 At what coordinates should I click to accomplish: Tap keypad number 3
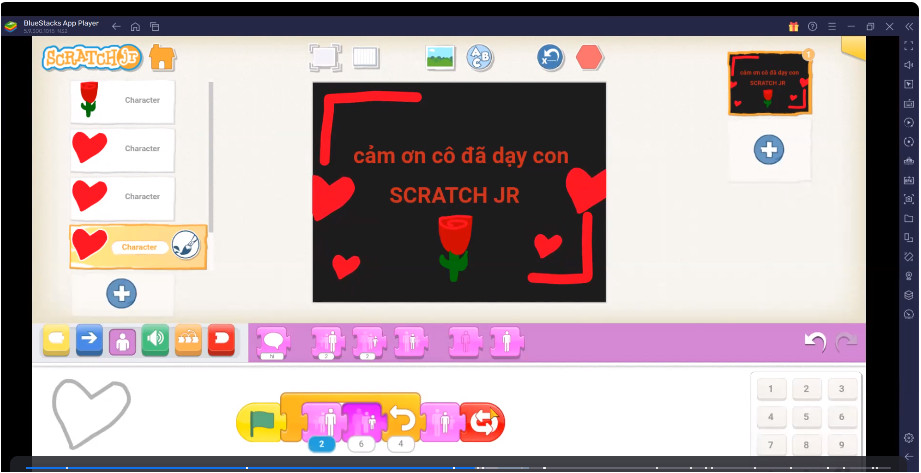point(841,389)
